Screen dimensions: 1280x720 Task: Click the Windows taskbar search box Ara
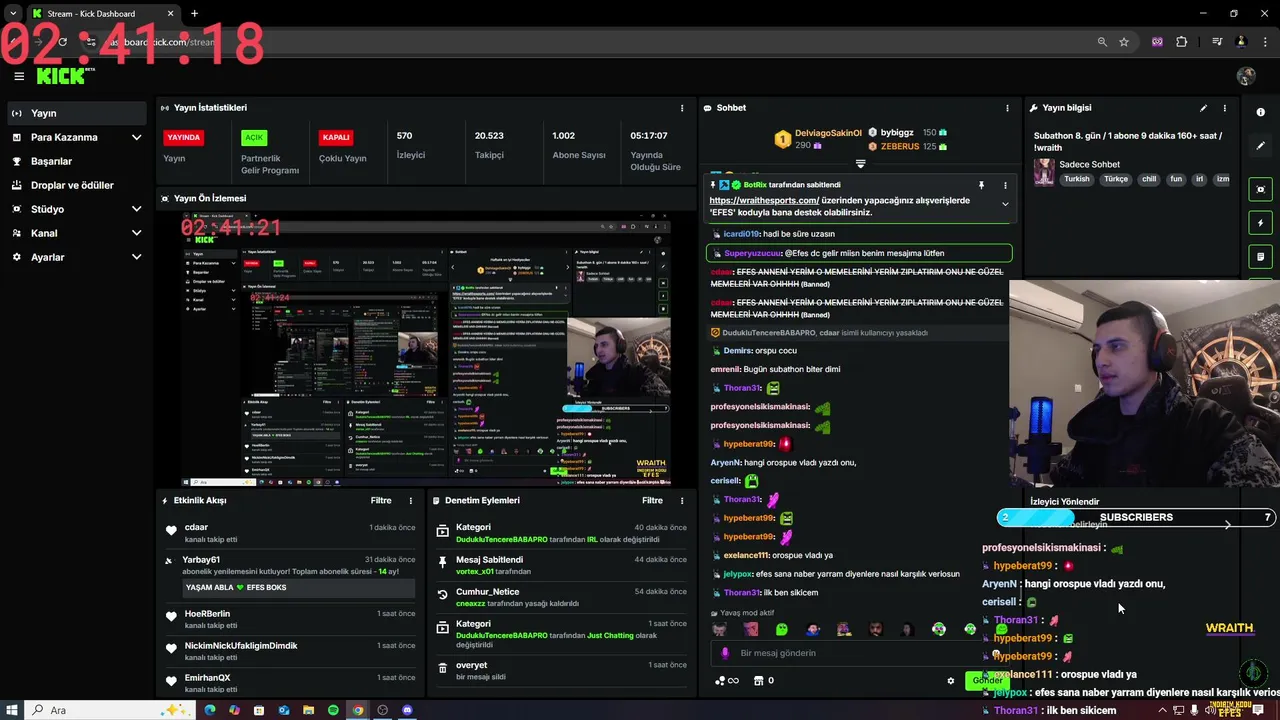pyautogui.click(x=108, y=710)
